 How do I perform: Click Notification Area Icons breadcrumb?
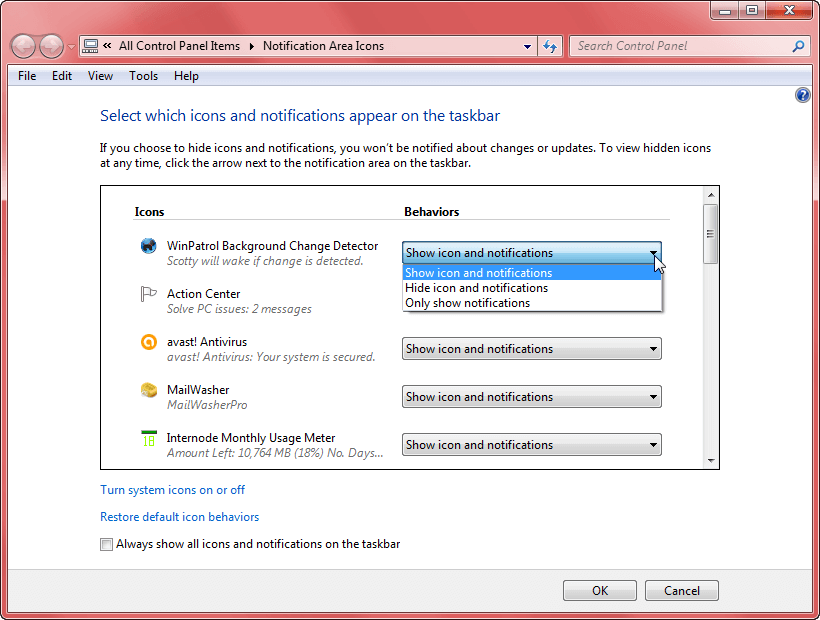coord(323,46)
